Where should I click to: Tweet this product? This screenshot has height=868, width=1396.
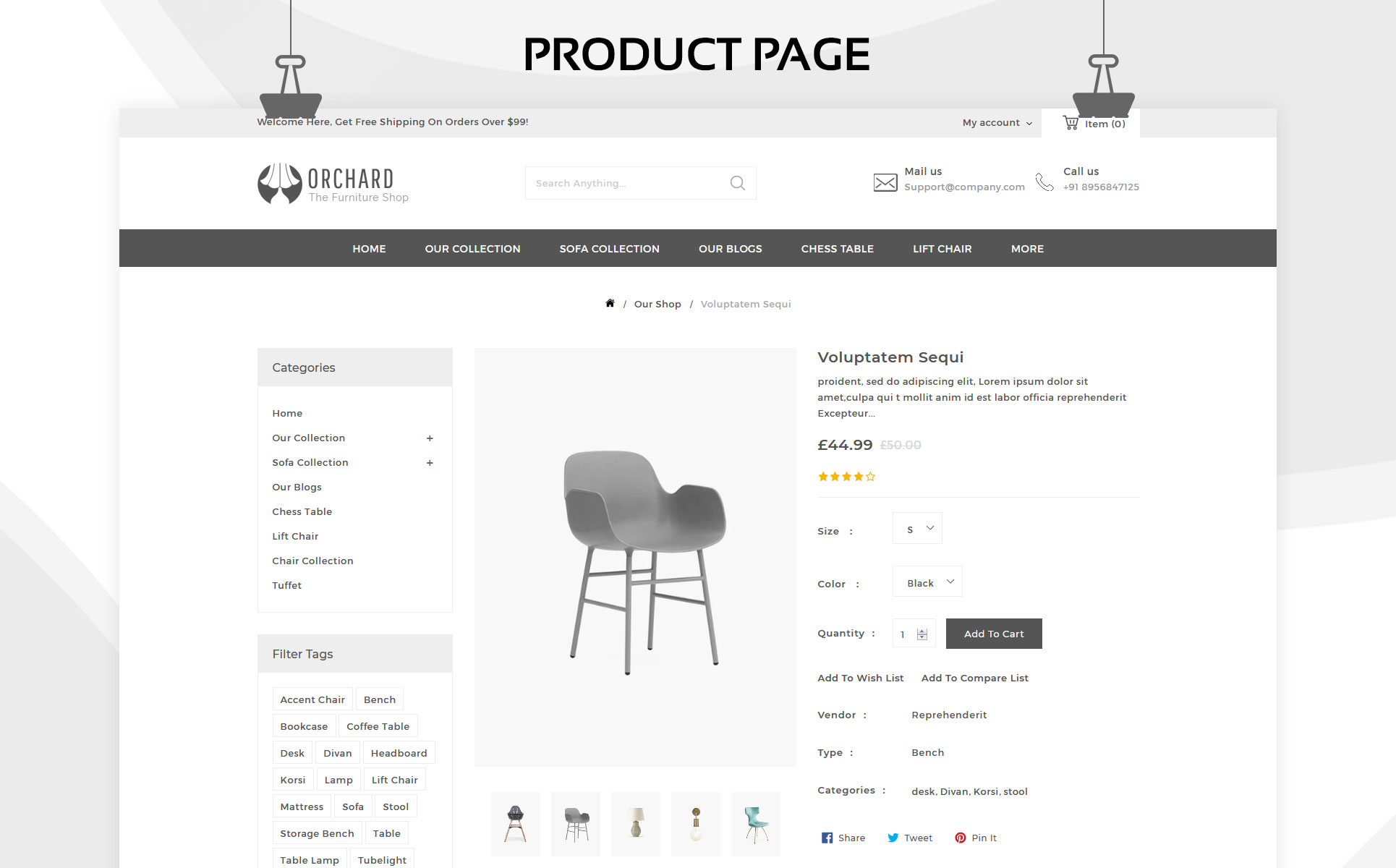tap(910, 838)
